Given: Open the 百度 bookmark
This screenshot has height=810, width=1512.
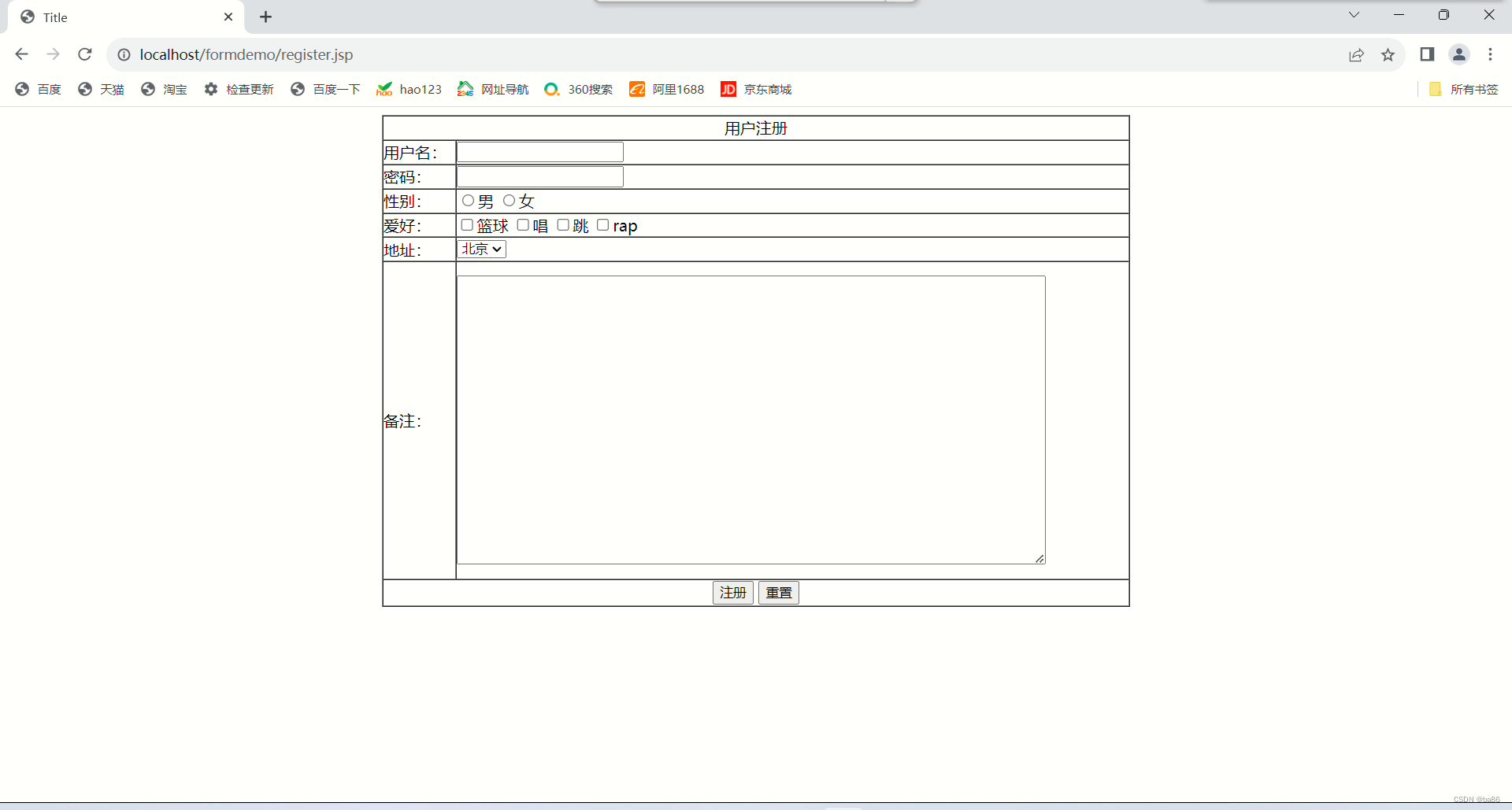Looking at the screenshot, I should click(x=48, y=89).
